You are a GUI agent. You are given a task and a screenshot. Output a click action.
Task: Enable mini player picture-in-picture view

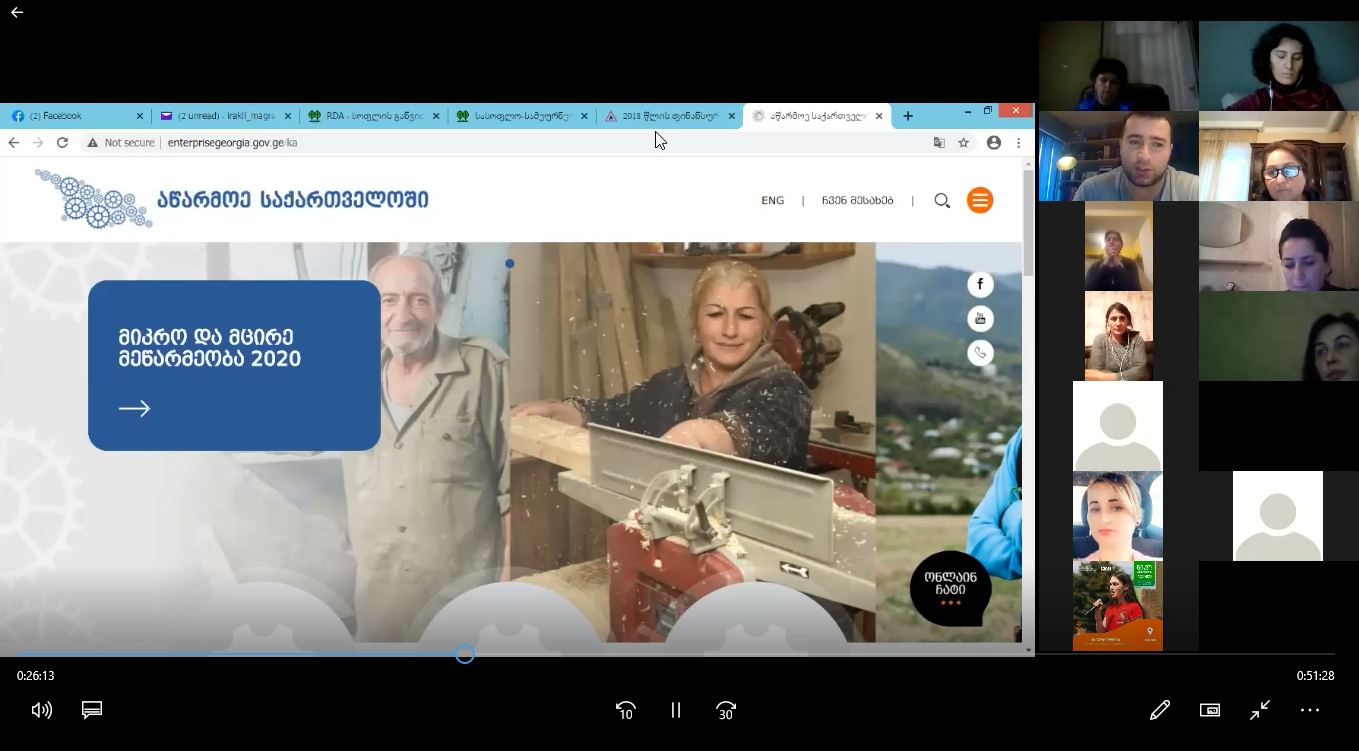pyautogui.click(x=1210, y=710)
